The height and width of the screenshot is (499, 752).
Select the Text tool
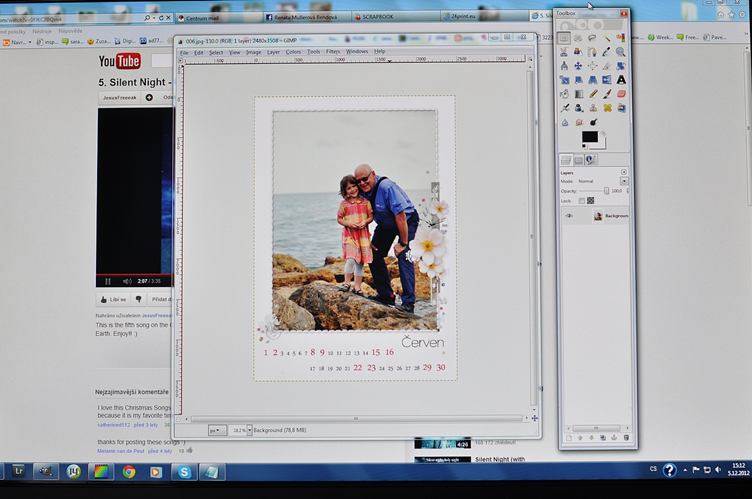tap(622, 80)
